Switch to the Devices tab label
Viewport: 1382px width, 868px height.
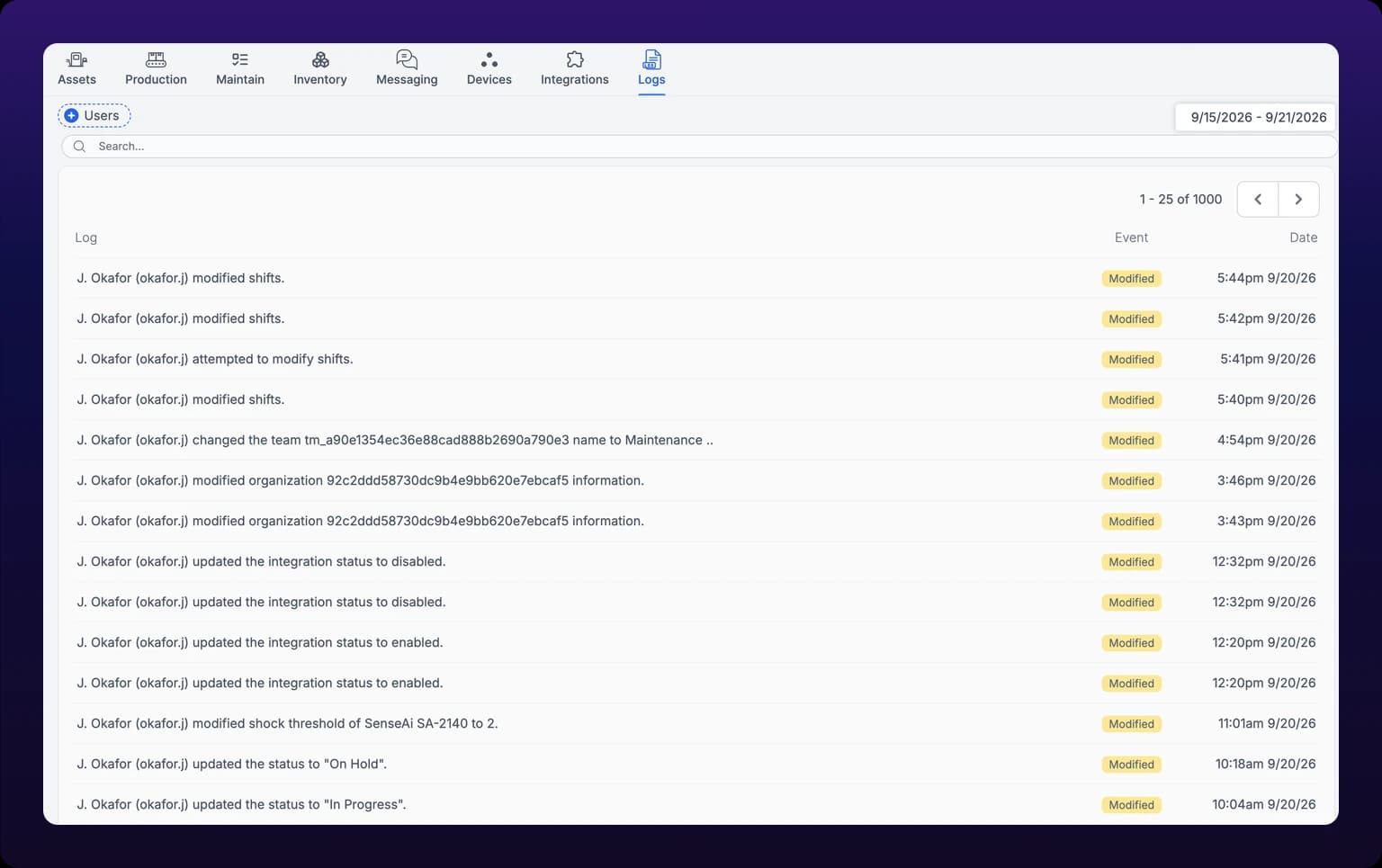pos(489,79)
